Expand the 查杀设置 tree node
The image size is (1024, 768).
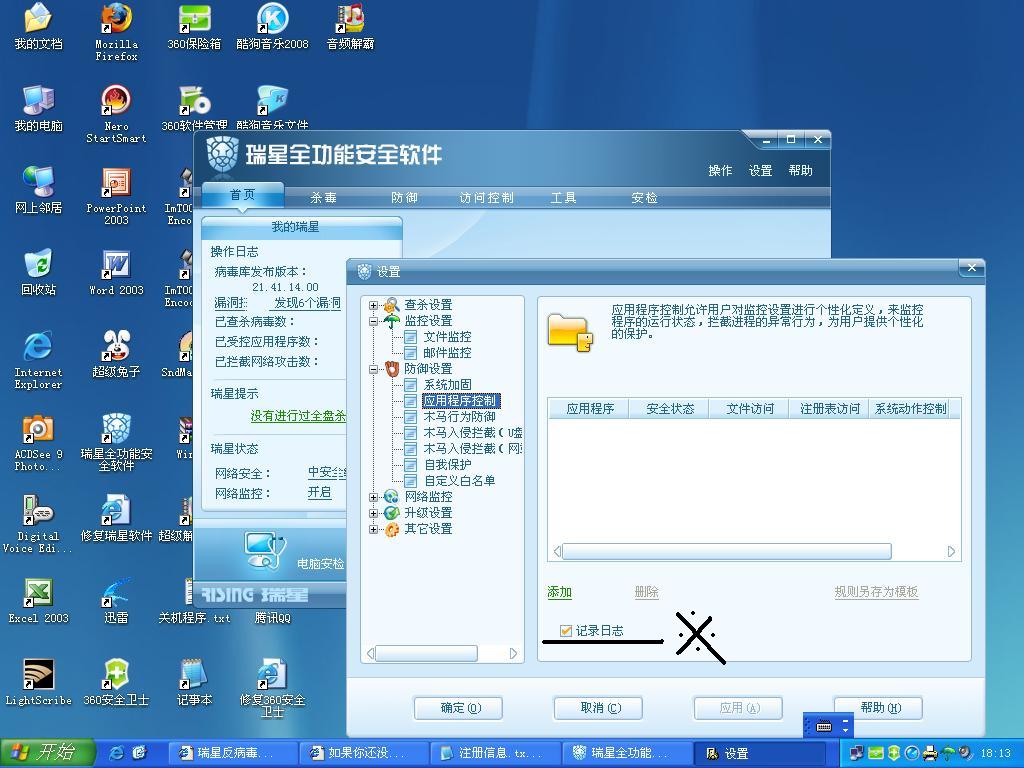(373, 305)
